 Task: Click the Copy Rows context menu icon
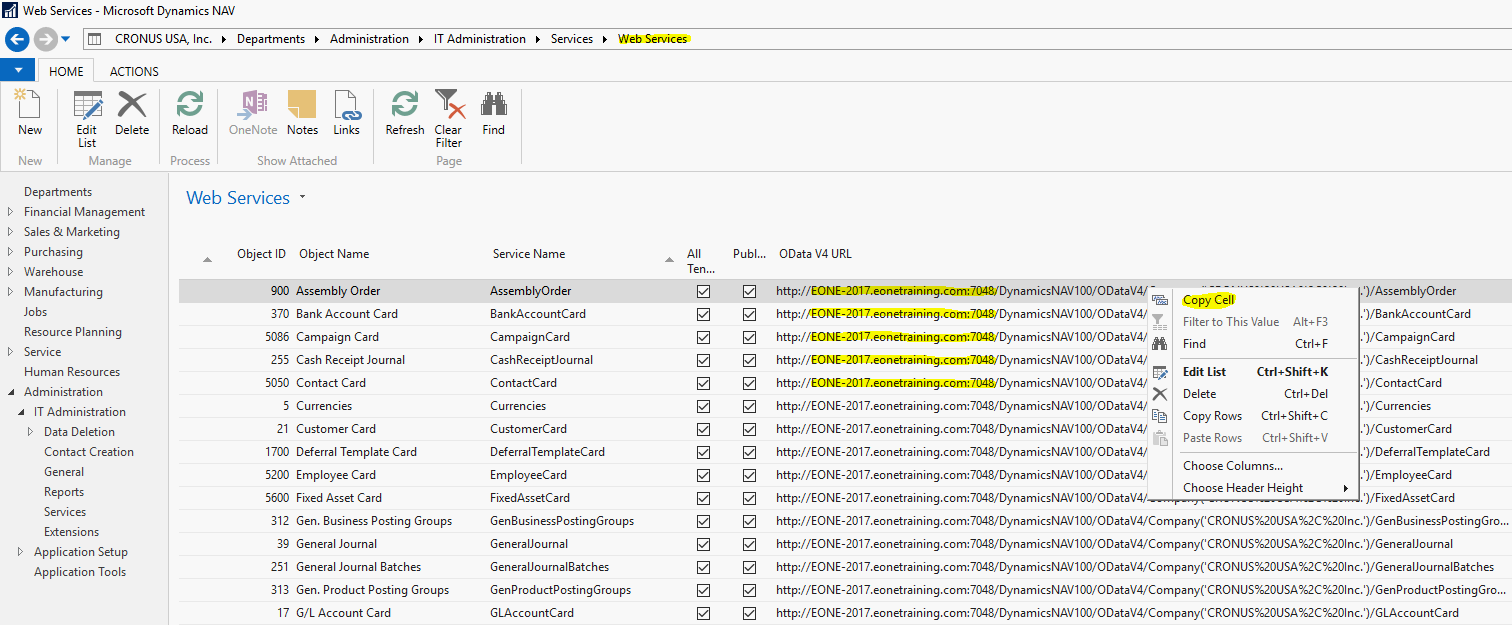pos(1160,416)
